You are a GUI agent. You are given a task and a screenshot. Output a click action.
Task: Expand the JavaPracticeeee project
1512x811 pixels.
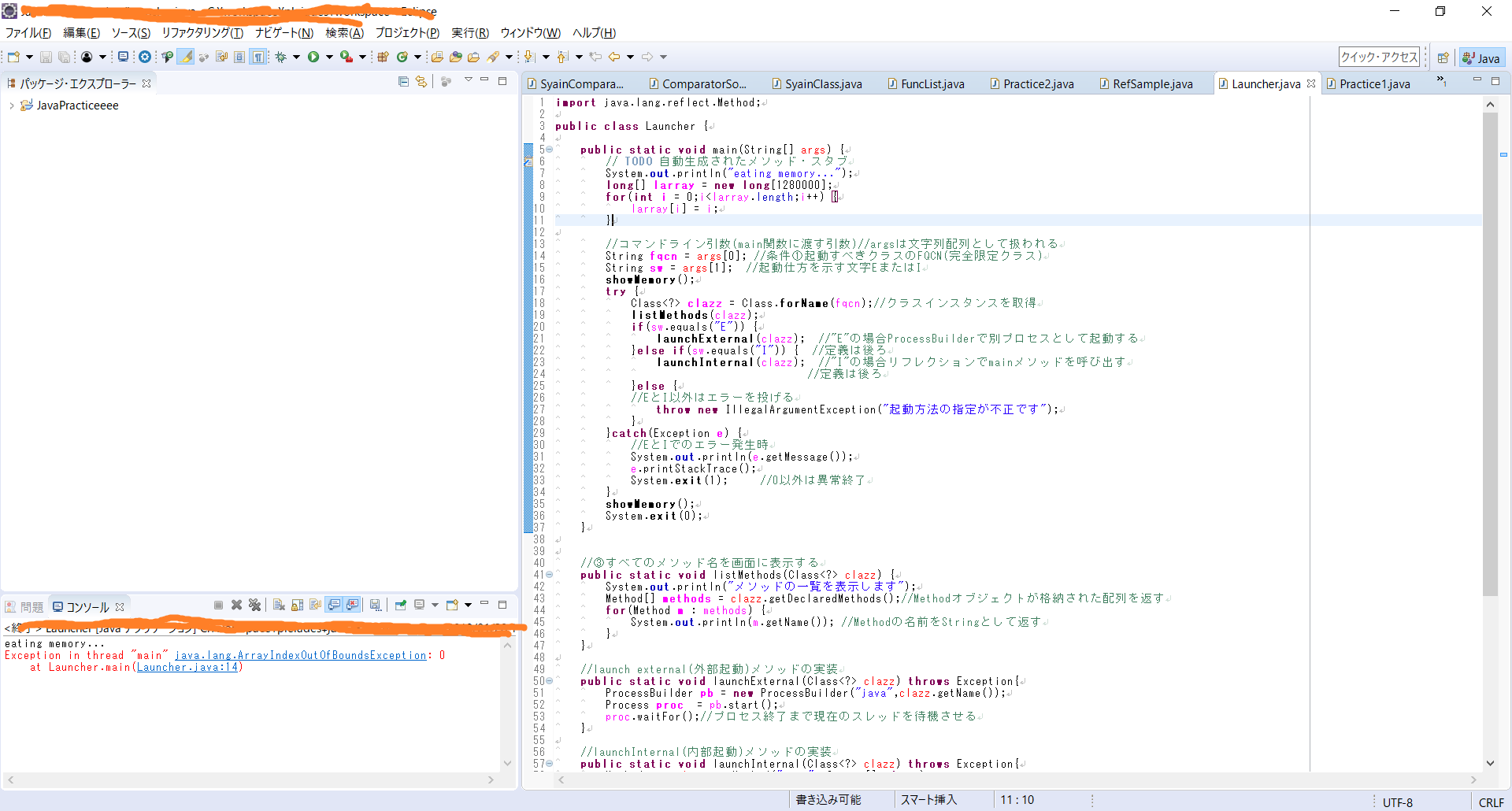(12, 105)
